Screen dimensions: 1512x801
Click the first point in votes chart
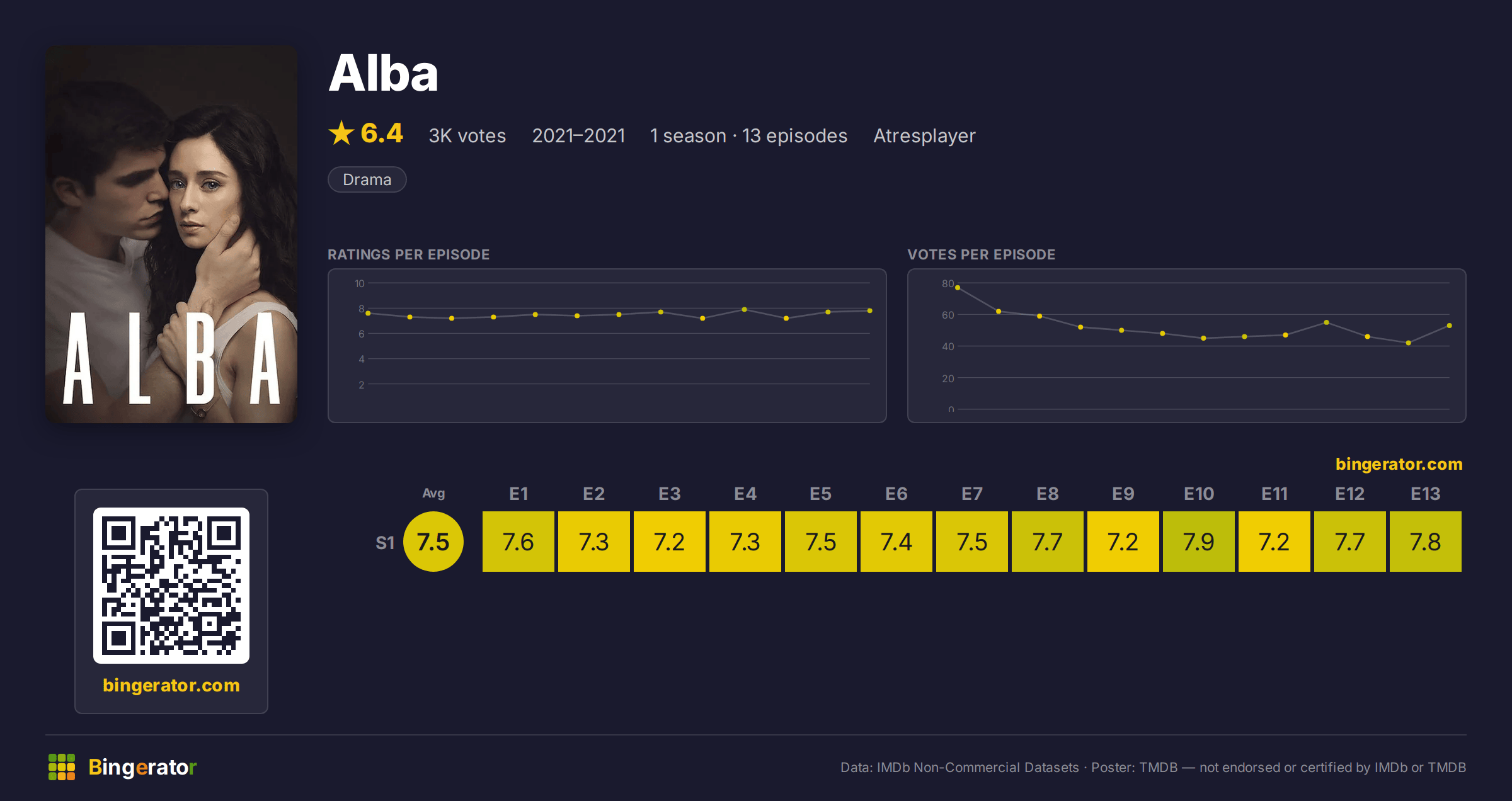[958, 288]
